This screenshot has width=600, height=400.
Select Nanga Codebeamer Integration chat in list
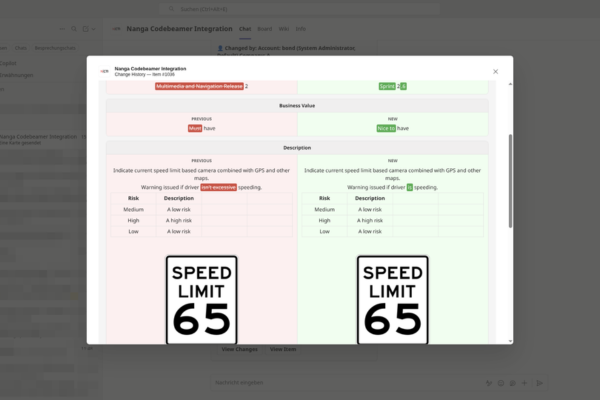click(x=43, y=139)
